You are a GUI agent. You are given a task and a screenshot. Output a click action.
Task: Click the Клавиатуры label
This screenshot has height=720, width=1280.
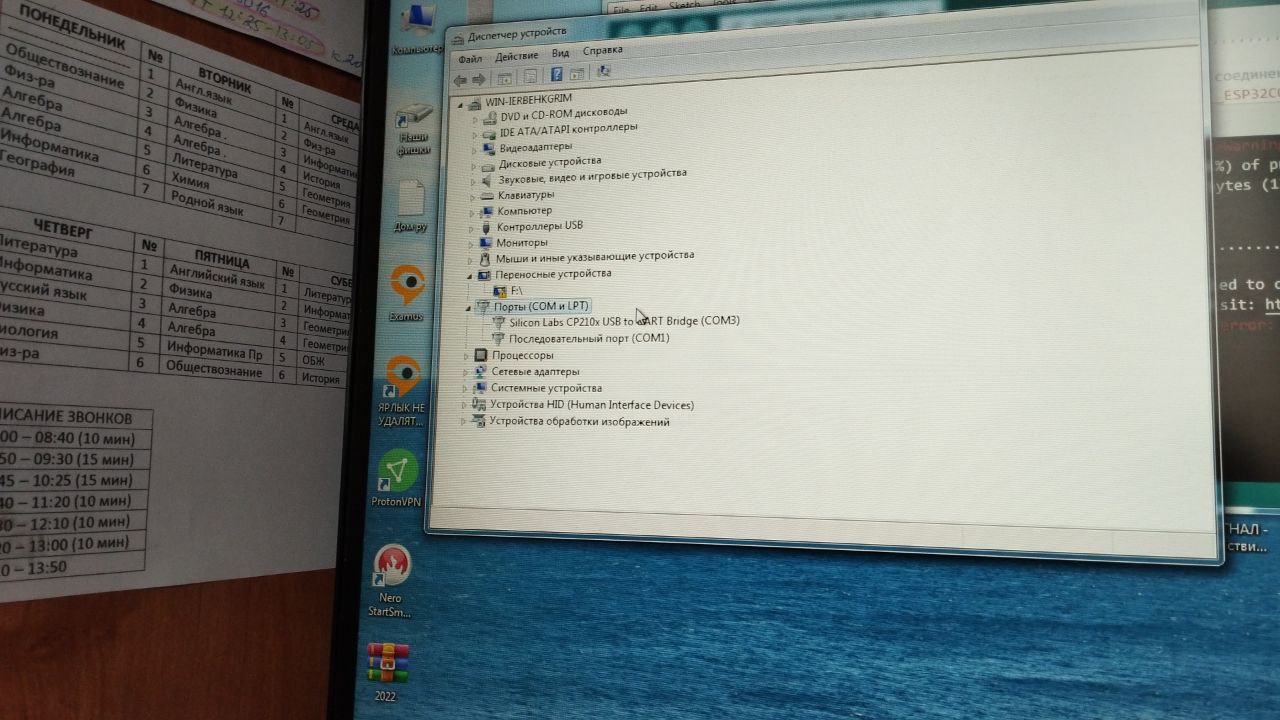coord(525,195)
